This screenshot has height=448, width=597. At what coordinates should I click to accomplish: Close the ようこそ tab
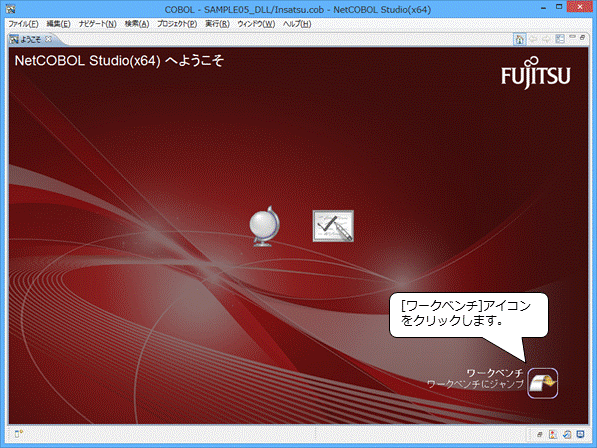(x=48, y=39)
